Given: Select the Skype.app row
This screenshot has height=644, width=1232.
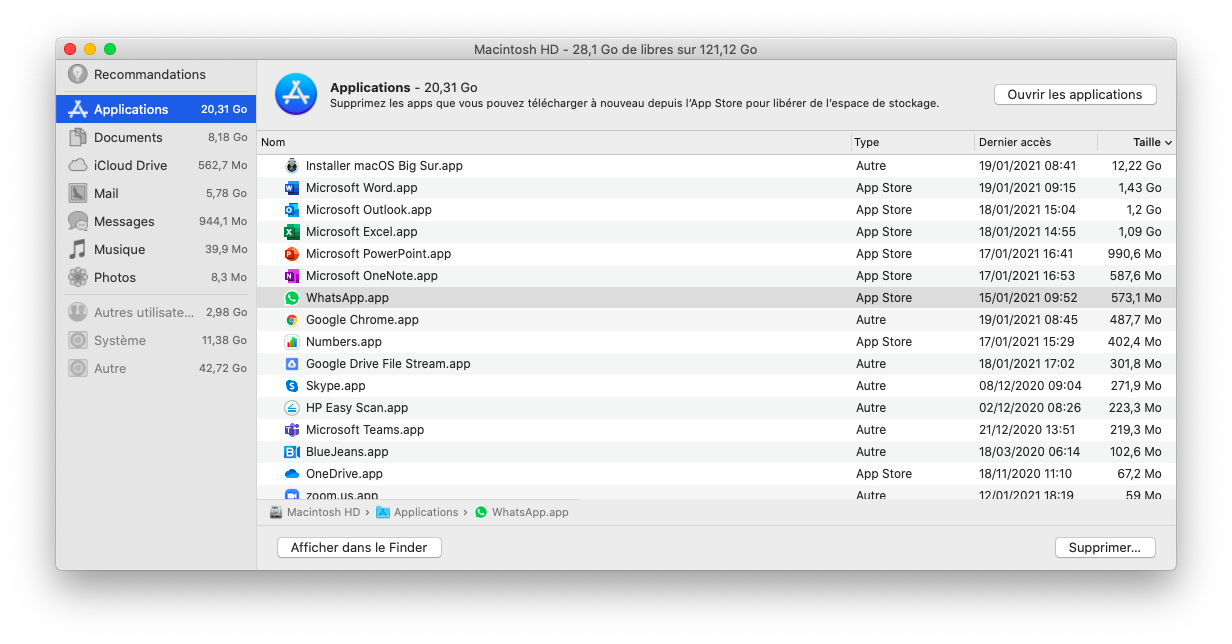Looking at the screenshot, I should (x=716, y=386).
